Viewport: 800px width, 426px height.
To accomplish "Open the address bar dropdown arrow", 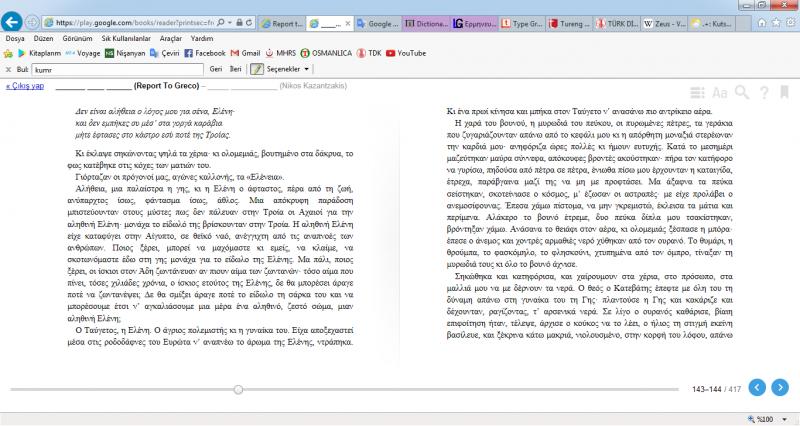I will point(230,23).
